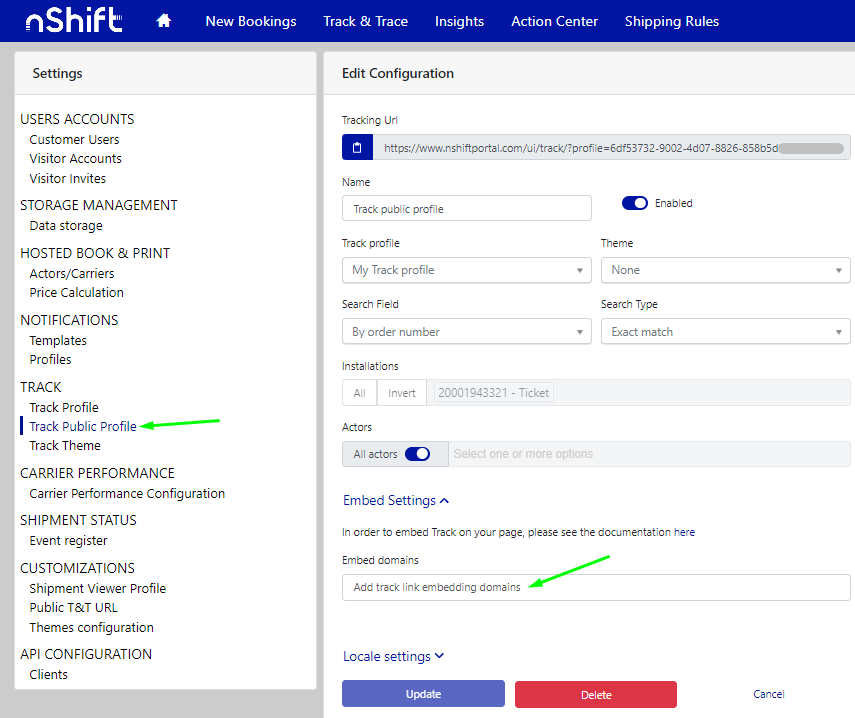Open API Clients settings
The width and height of the screenshot is (855, 718).
click(49, 674)
